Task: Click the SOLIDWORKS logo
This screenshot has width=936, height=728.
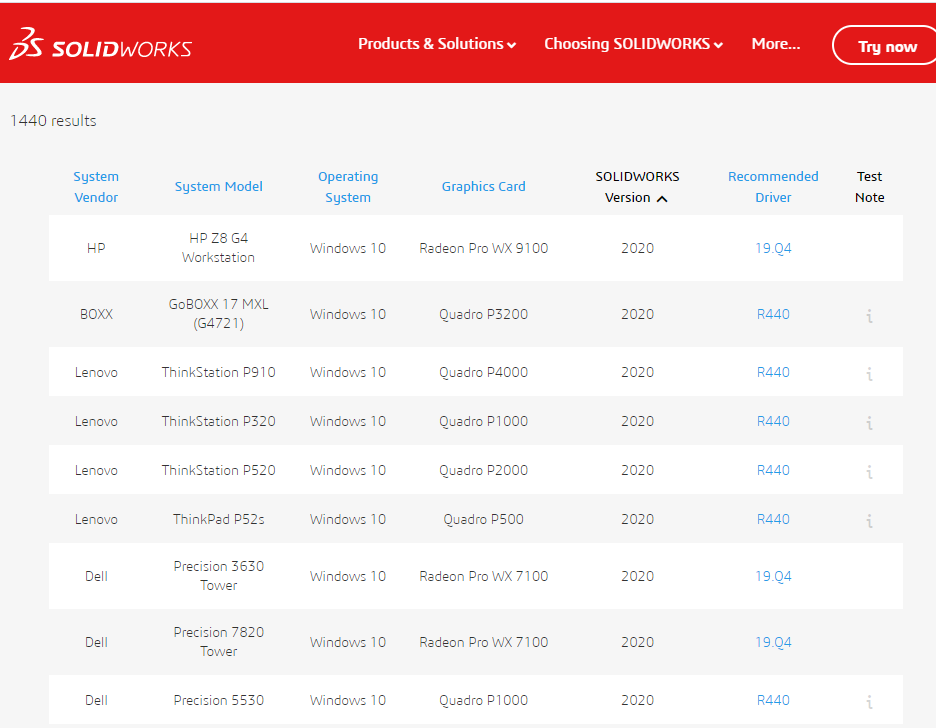Action: point(100,45)
